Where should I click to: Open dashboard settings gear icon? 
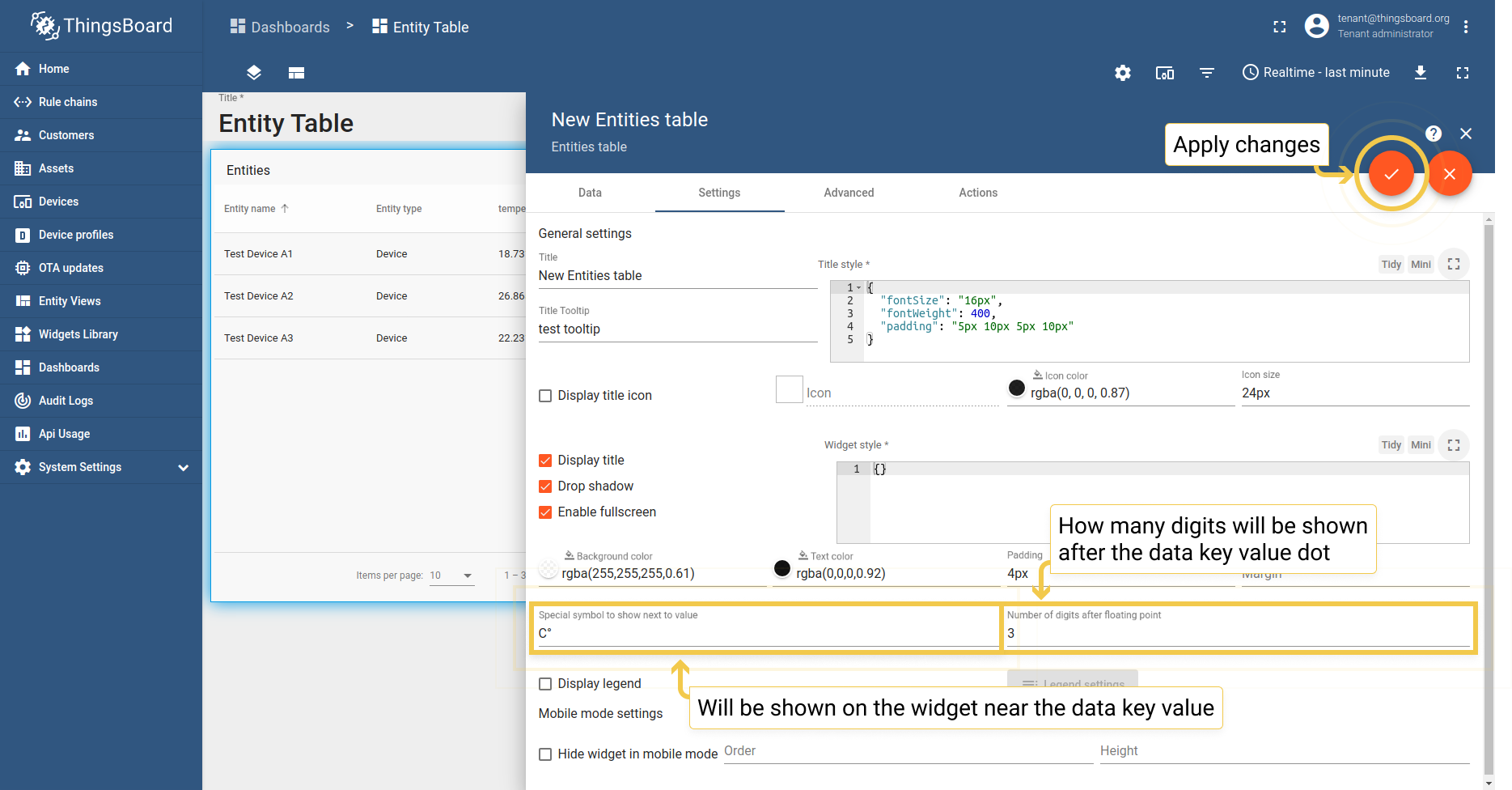tap(1122, 73)
